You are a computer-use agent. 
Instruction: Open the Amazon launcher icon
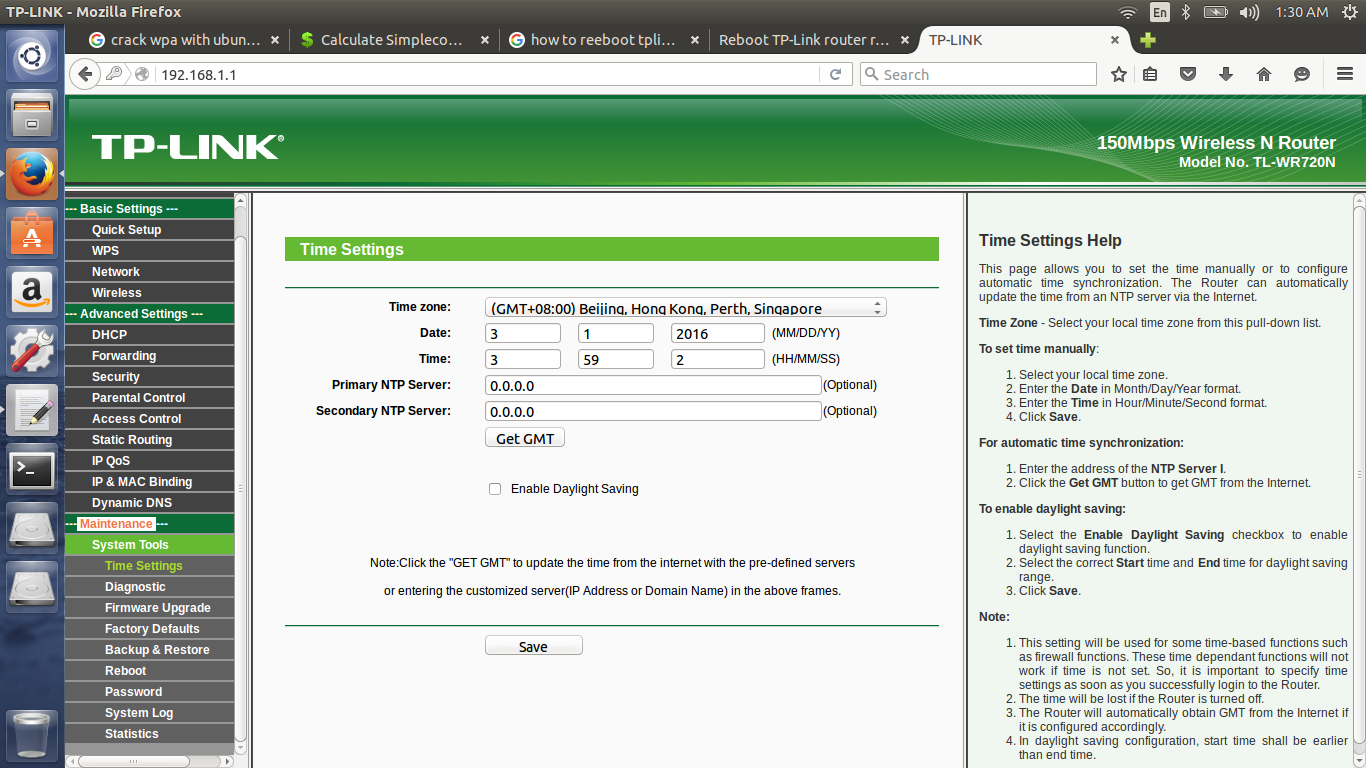33,292
